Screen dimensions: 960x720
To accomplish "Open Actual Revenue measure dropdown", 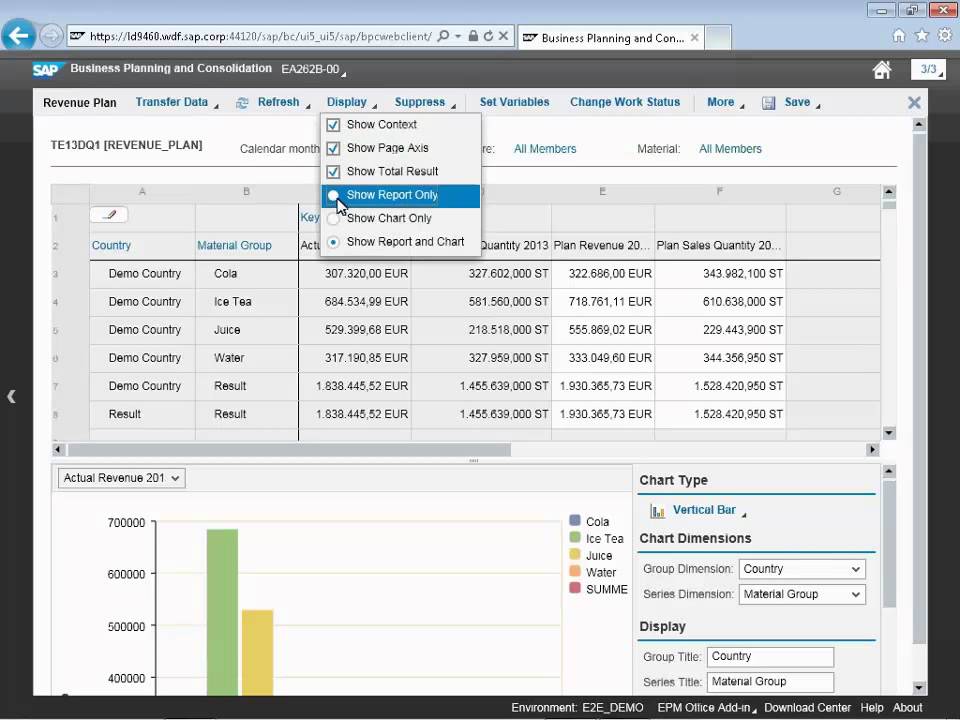I will coord(121,478).
